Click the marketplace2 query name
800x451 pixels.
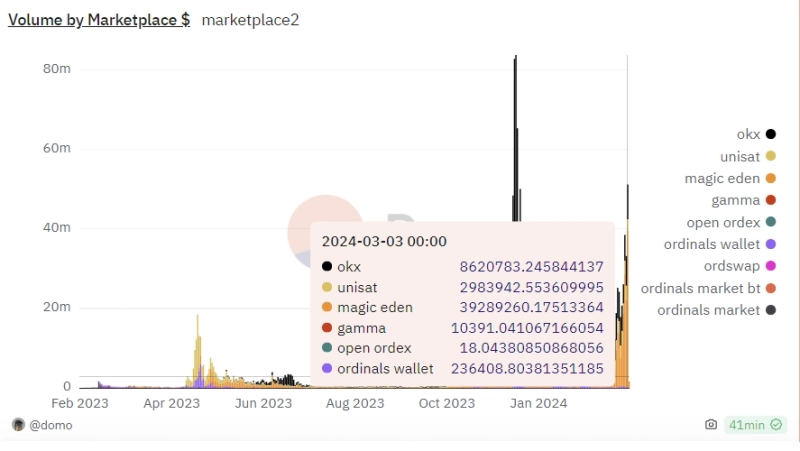coord(250,19)
